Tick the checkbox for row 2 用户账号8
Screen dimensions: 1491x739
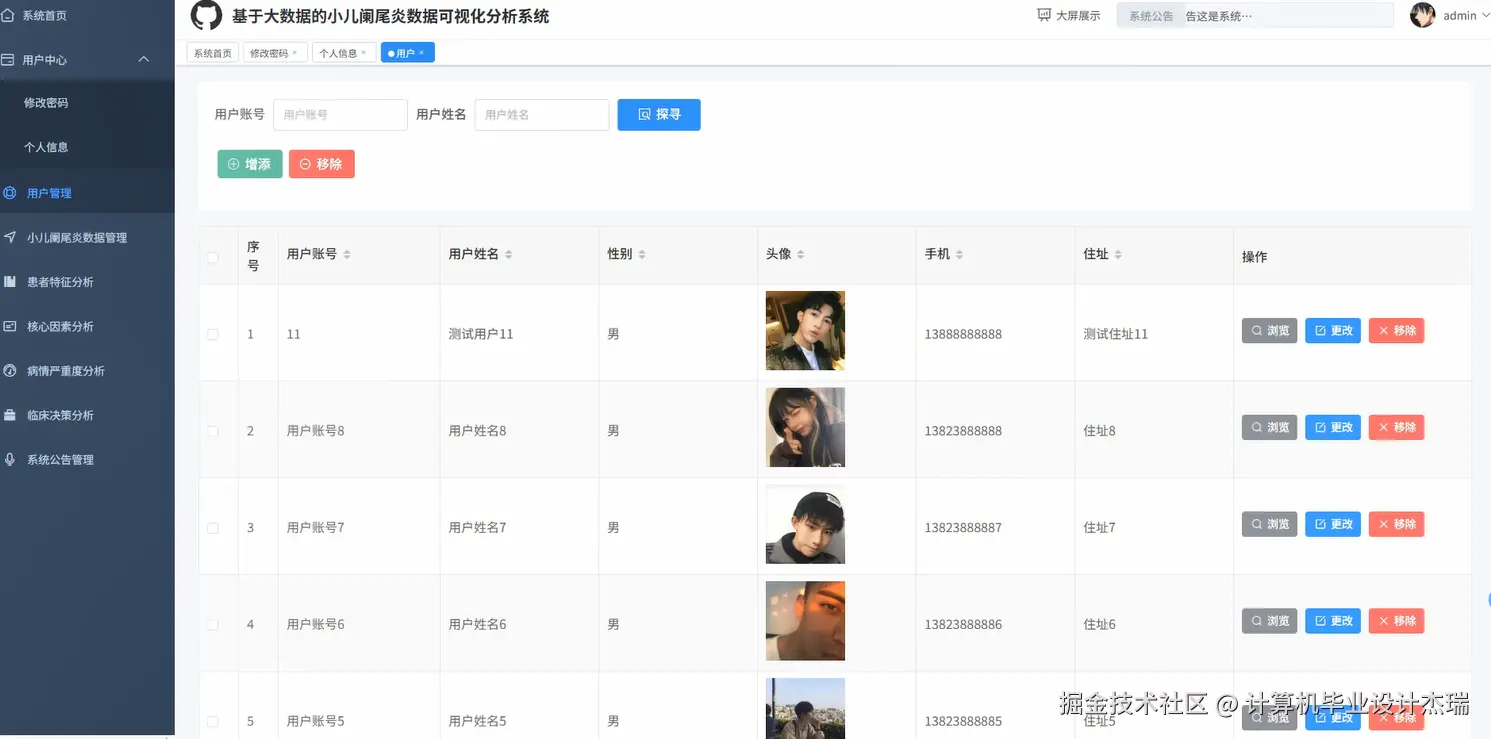coord(213,431)
